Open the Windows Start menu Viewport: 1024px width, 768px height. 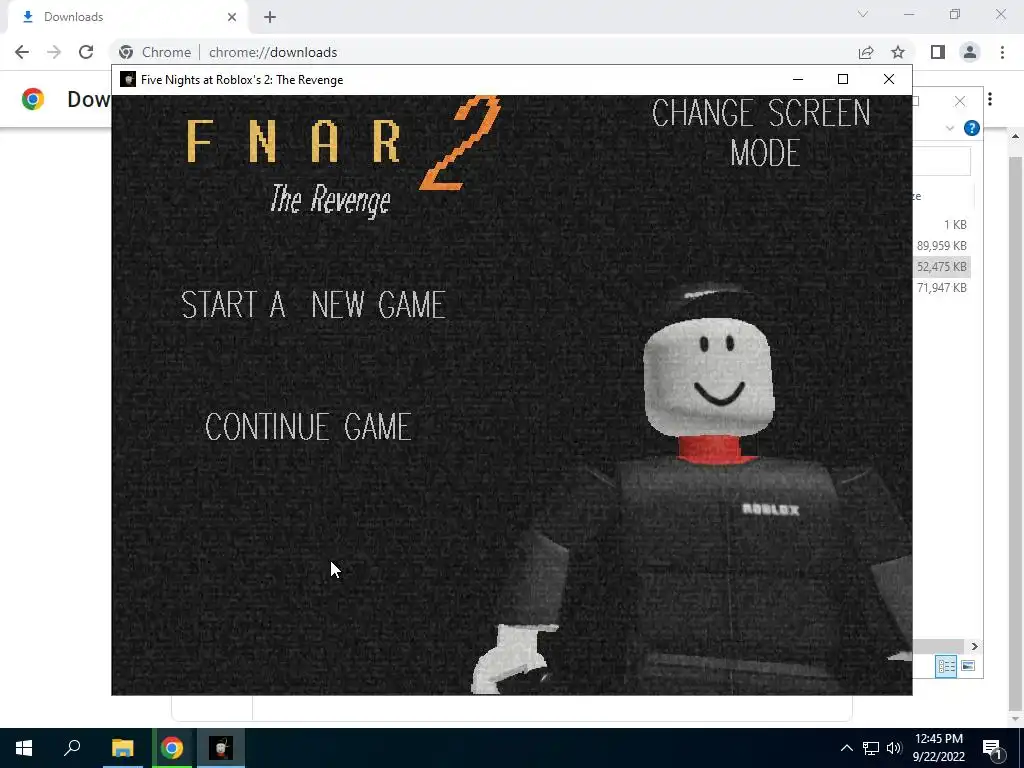point(24,748)
